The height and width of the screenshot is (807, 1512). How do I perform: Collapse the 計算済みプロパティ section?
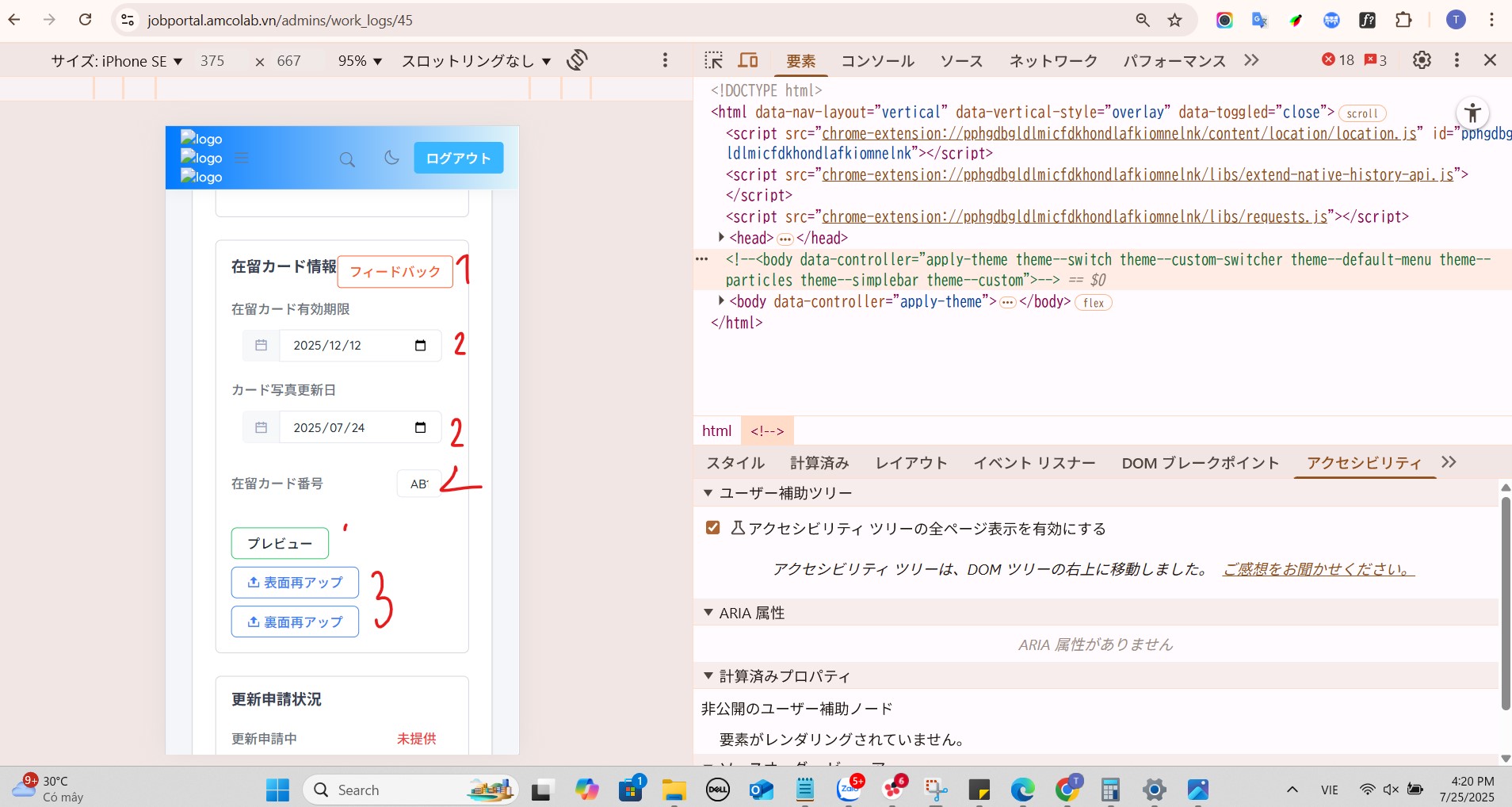(x=708, y=676)
